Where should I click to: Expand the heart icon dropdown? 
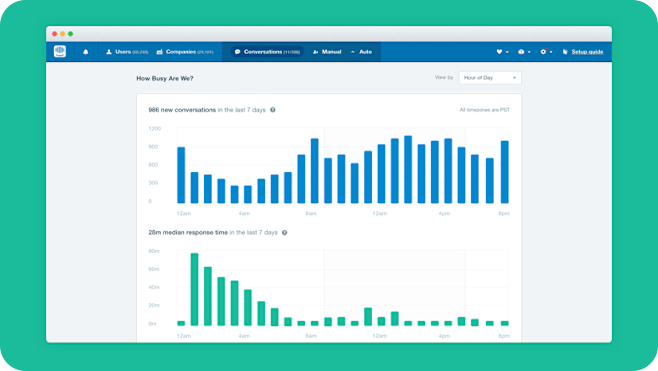(x=502, y=52)
